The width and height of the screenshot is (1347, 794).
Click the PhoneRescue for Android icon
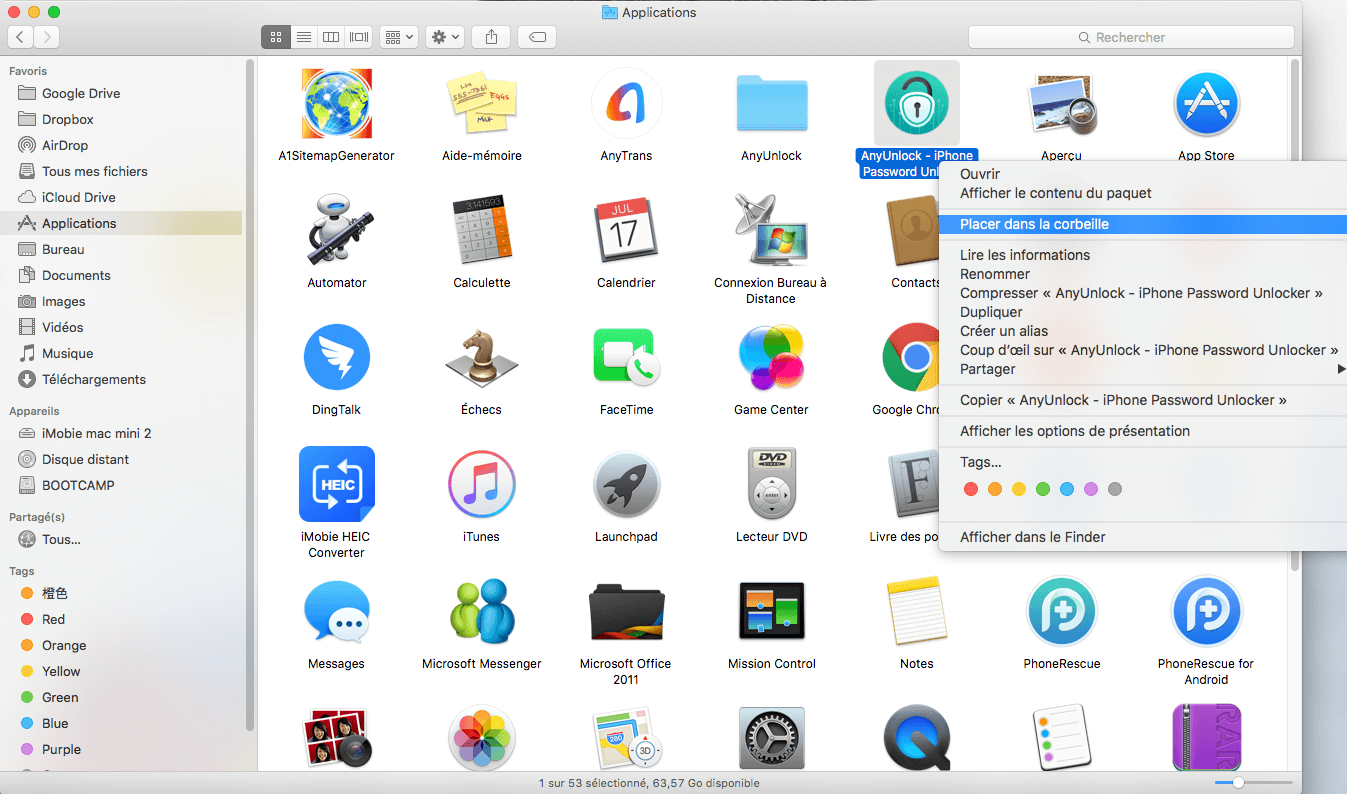click(1206, 612)
